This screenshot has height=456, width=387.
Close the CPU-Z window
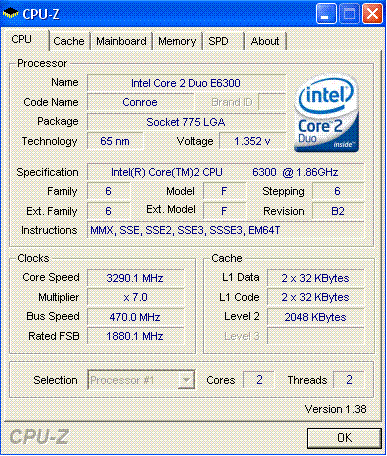coord(372,14)
